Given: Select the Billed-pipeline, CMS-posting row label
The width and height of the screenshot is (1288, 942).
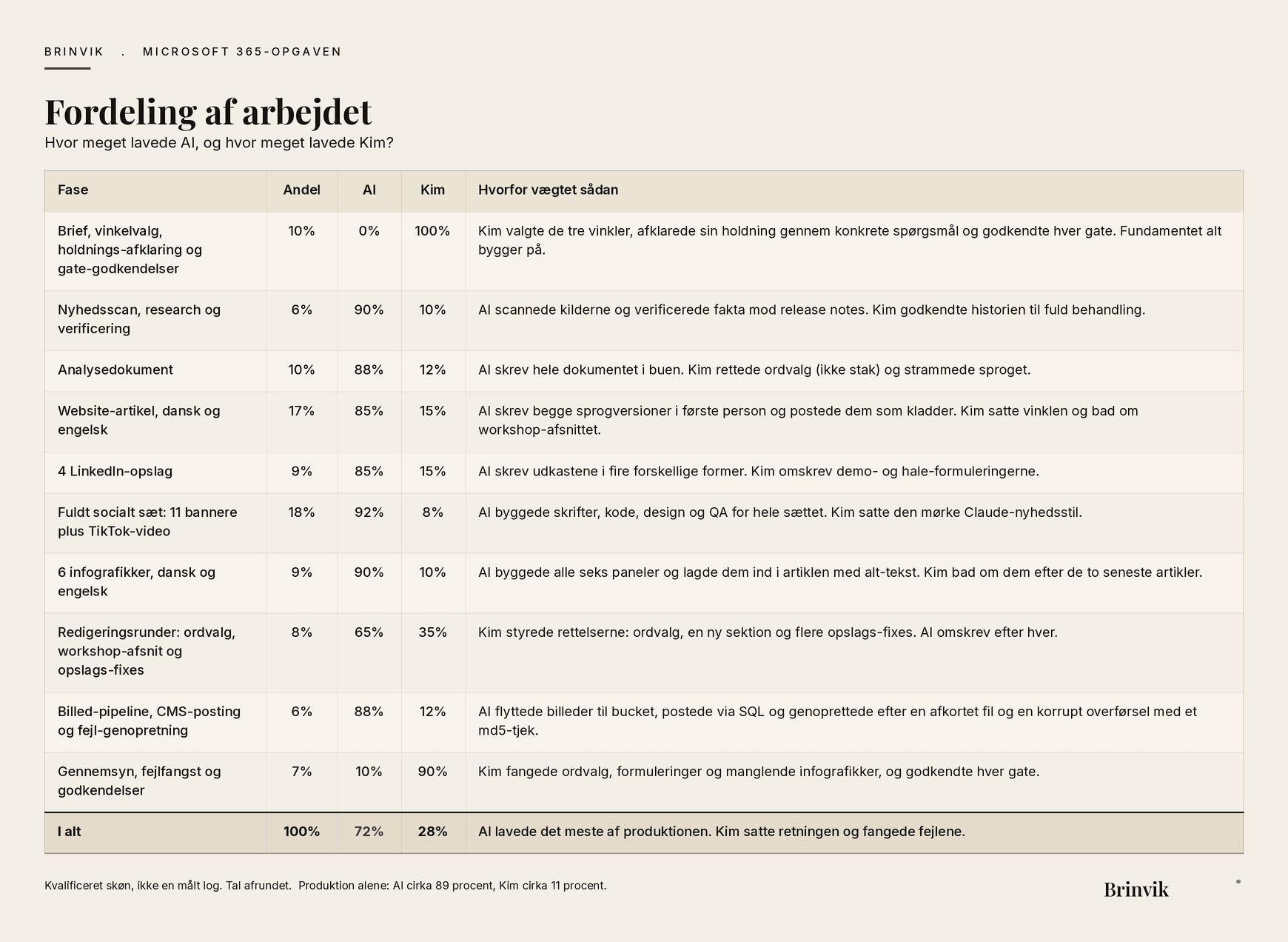Looking at the screenshot, I should 150,721.
